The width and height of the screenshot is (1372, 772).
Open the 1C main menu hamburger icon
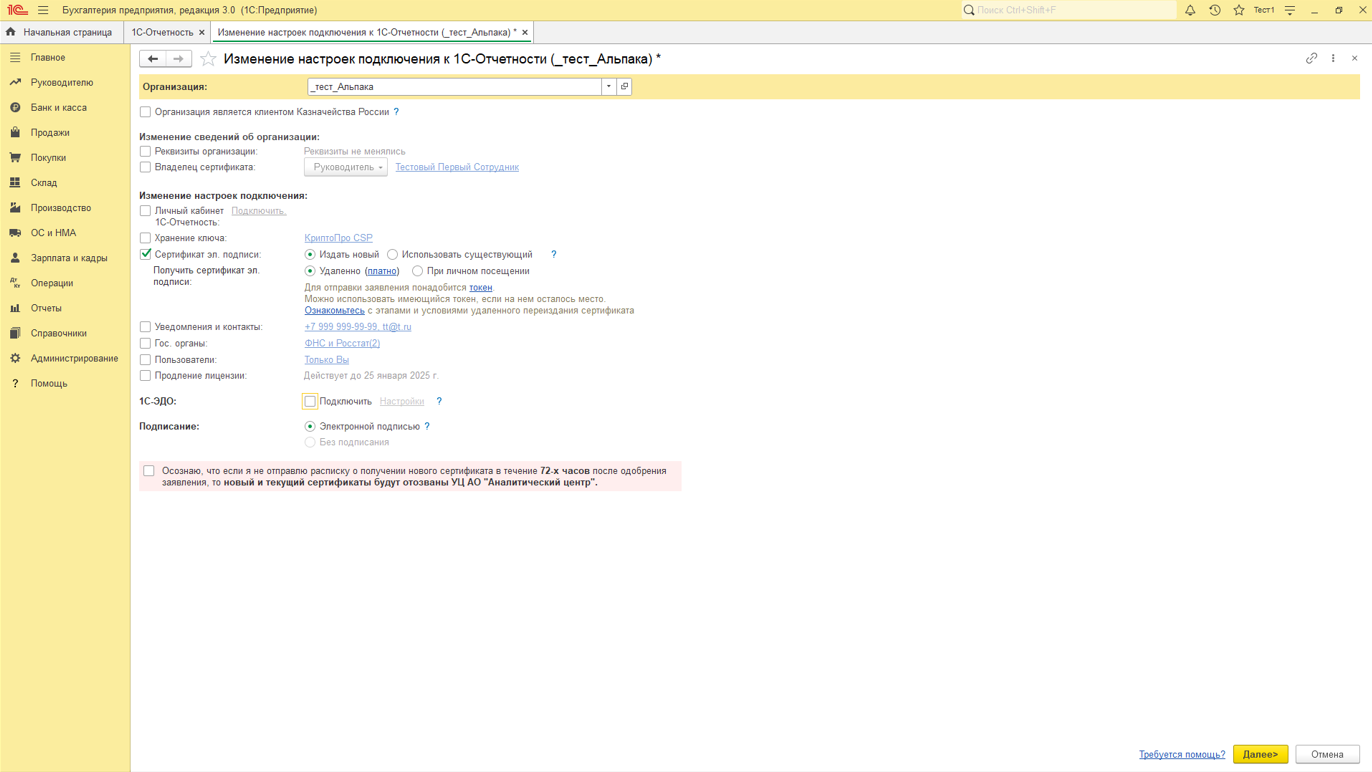[43, 10]
